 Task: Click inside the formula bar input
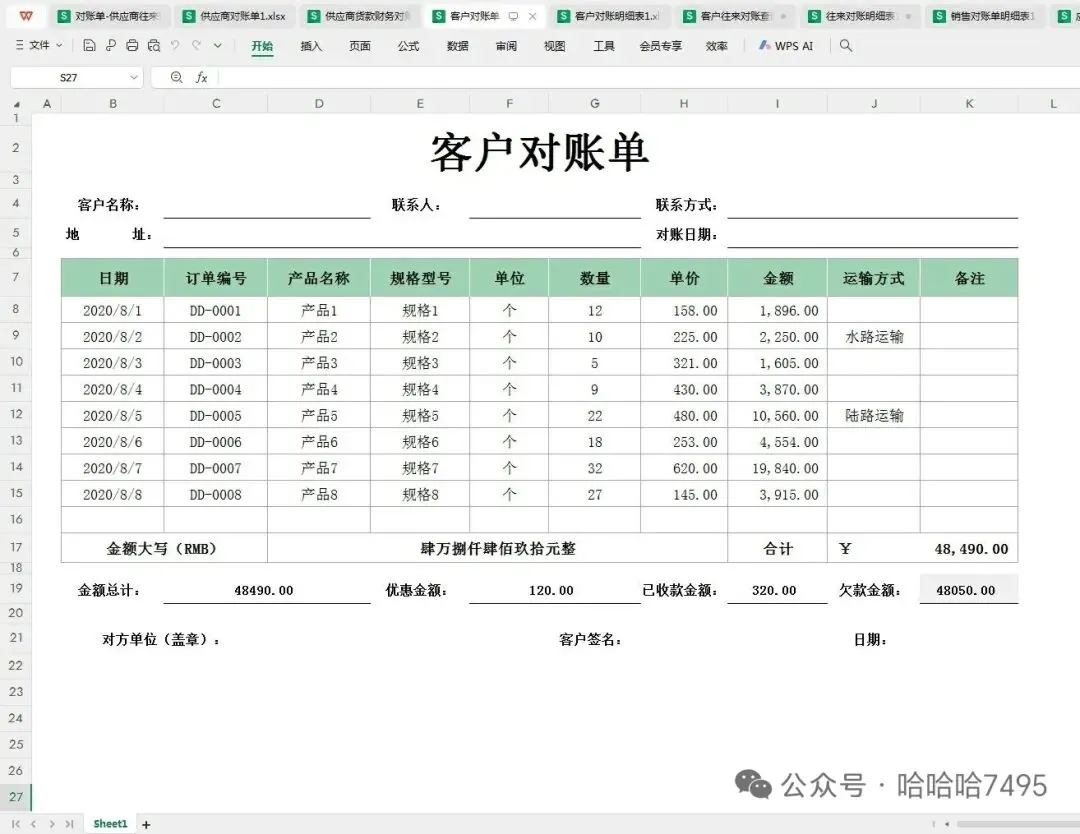tap(647, 77)
